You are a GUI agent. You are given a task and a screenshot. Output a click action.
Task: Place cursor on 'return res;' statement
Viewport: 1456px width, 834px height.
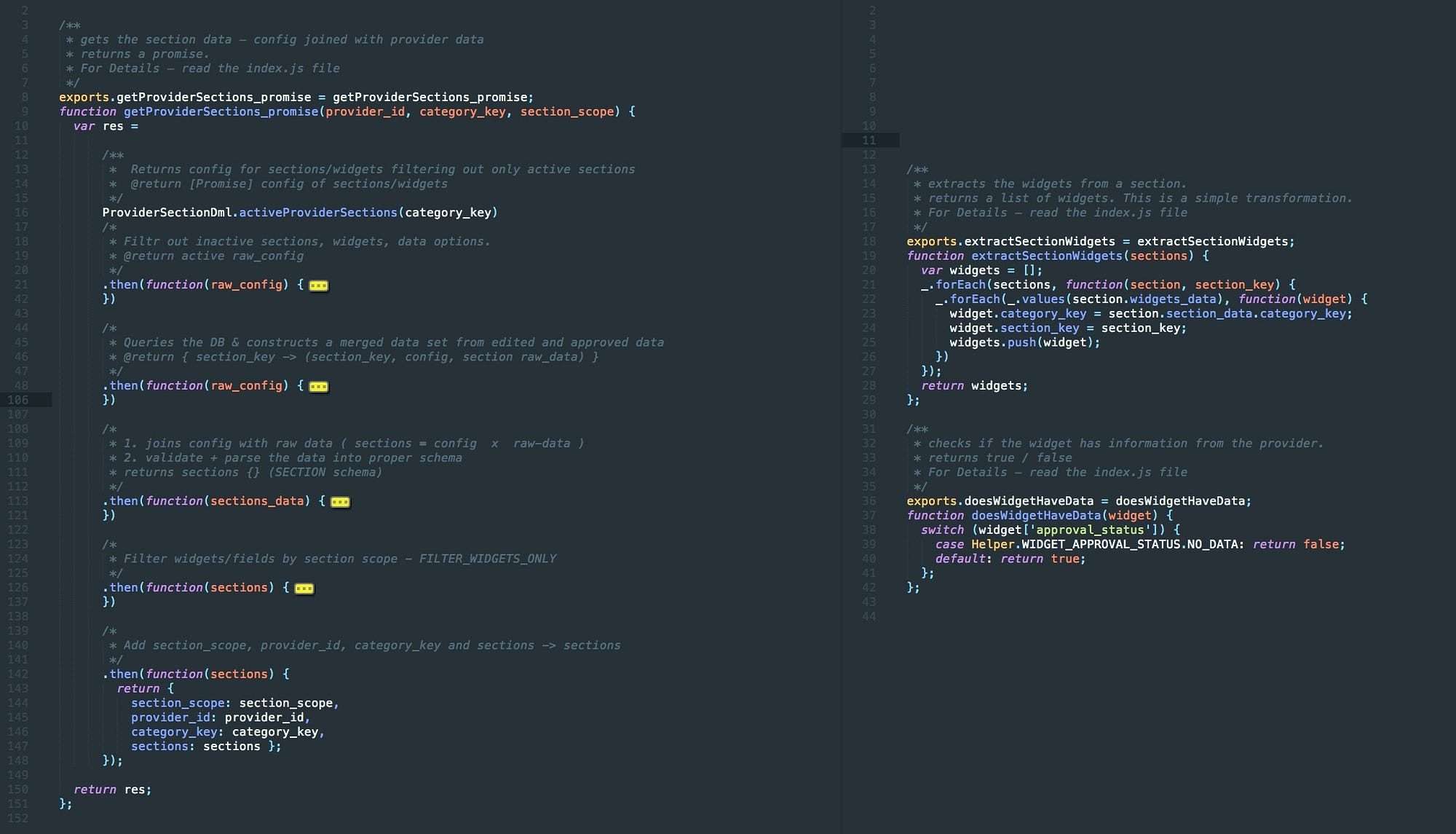pyautogui.click(x=112, y=790)
